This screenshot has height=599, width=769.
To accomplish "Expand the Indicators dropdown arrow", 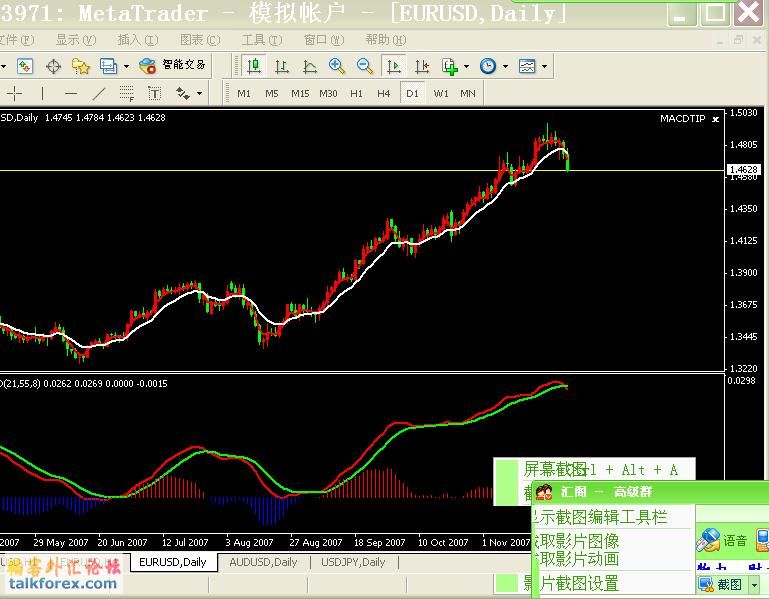I will (466, 66).
